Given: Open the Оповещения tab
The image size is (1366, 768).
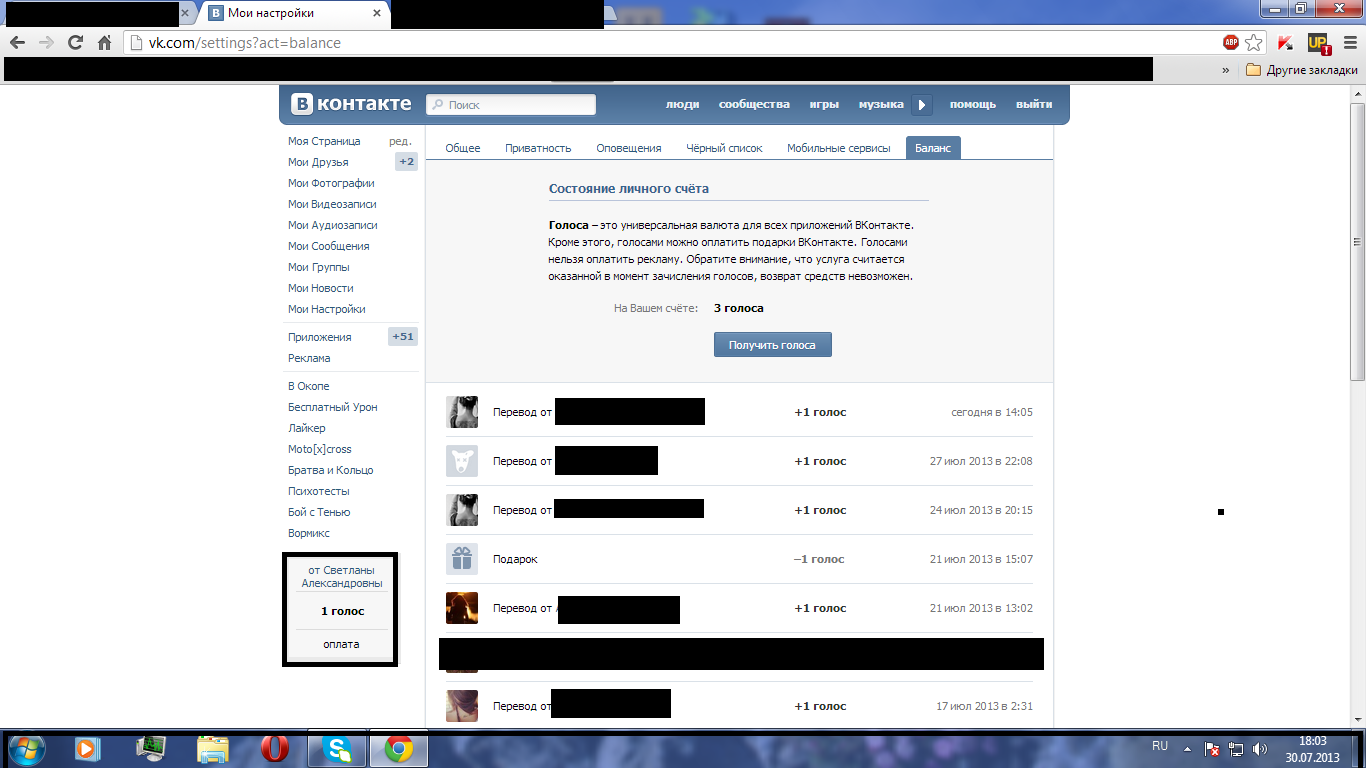Looking at the screenshot, I should [x=629, y=148].
